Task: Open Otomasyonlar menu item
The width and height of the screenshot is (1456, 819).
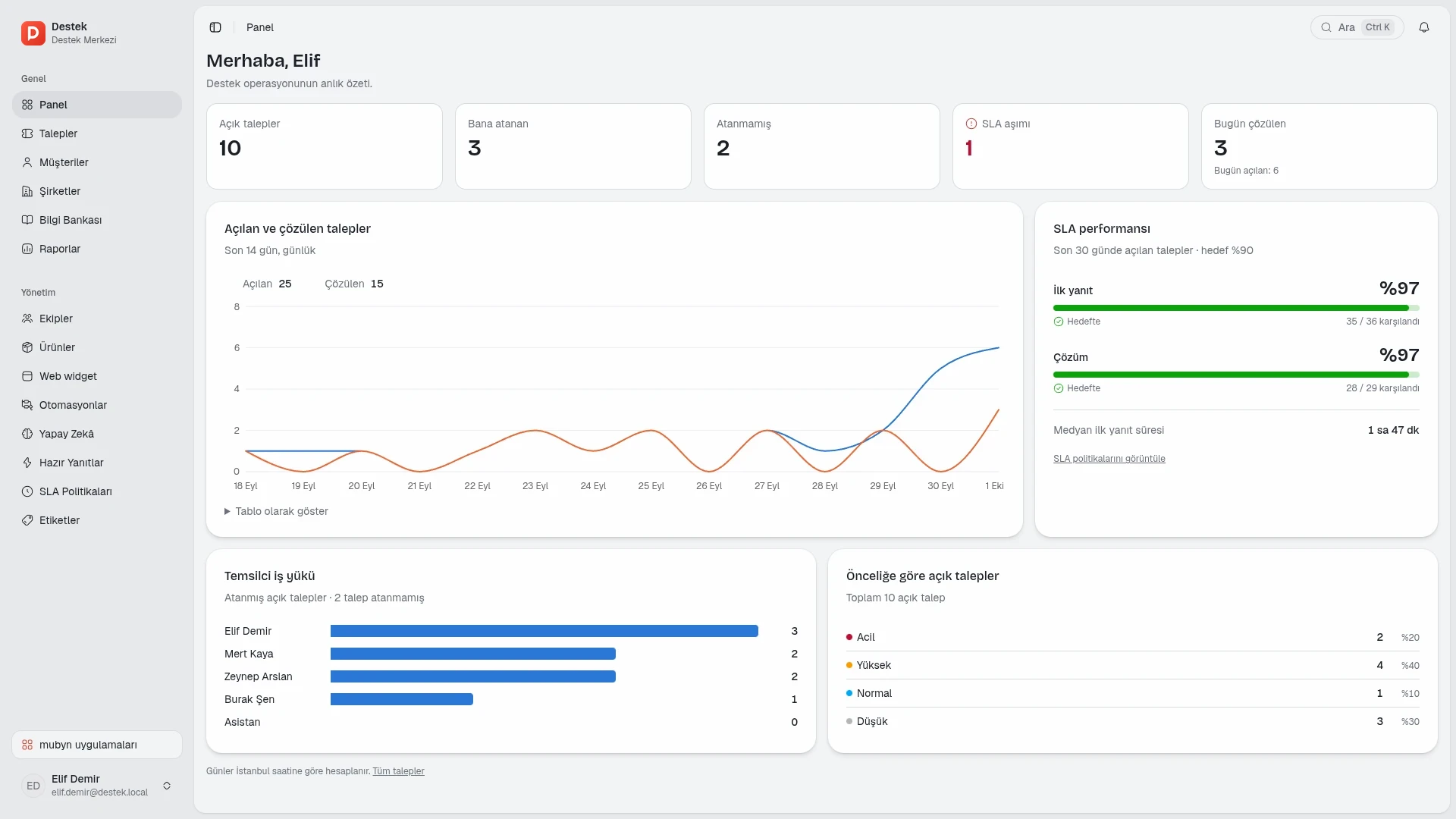Action: pos(97,405)
